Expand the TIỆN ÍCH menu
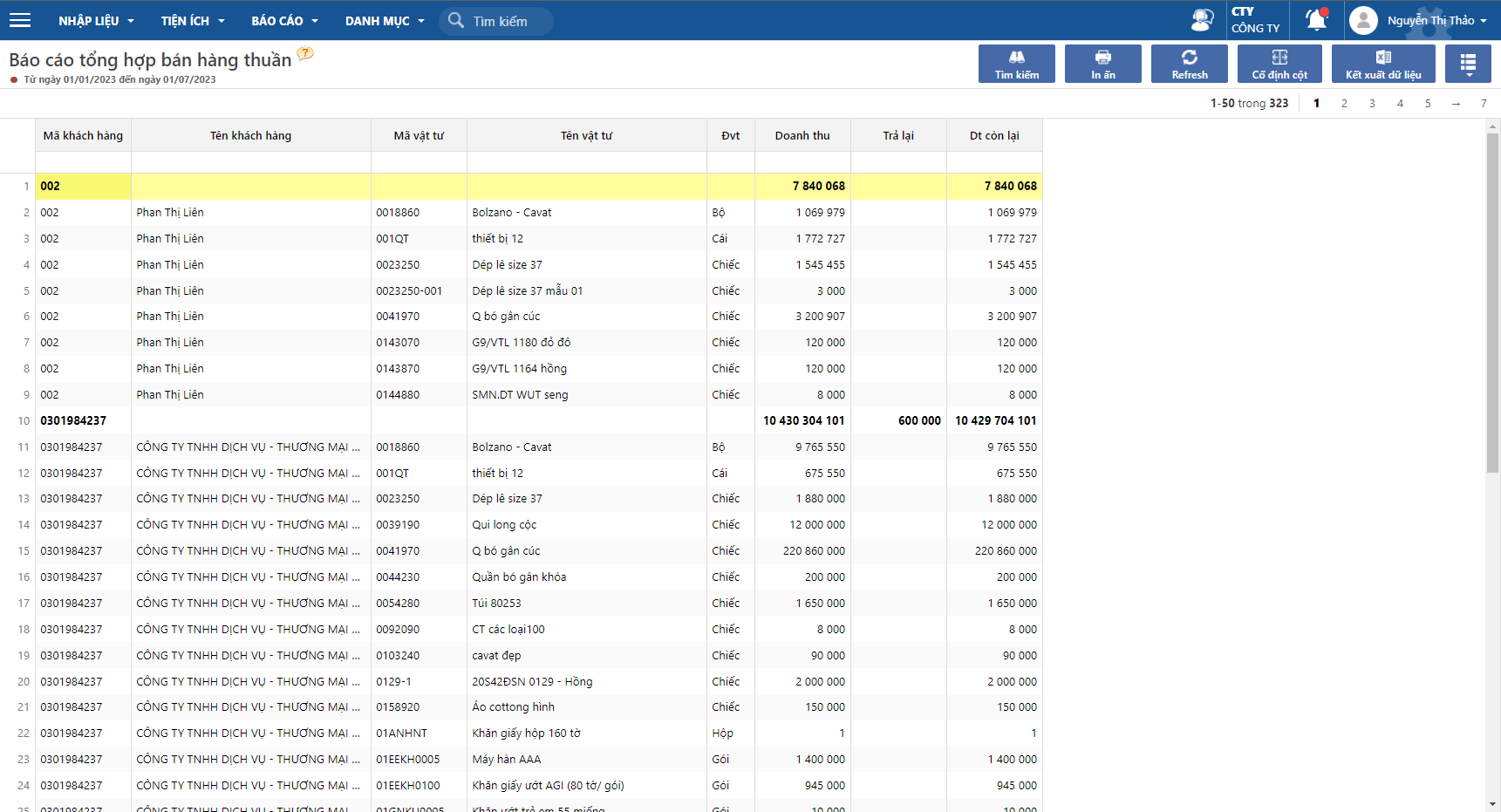The width and height of the screenshot is (1501, 812). click(193, 20)
